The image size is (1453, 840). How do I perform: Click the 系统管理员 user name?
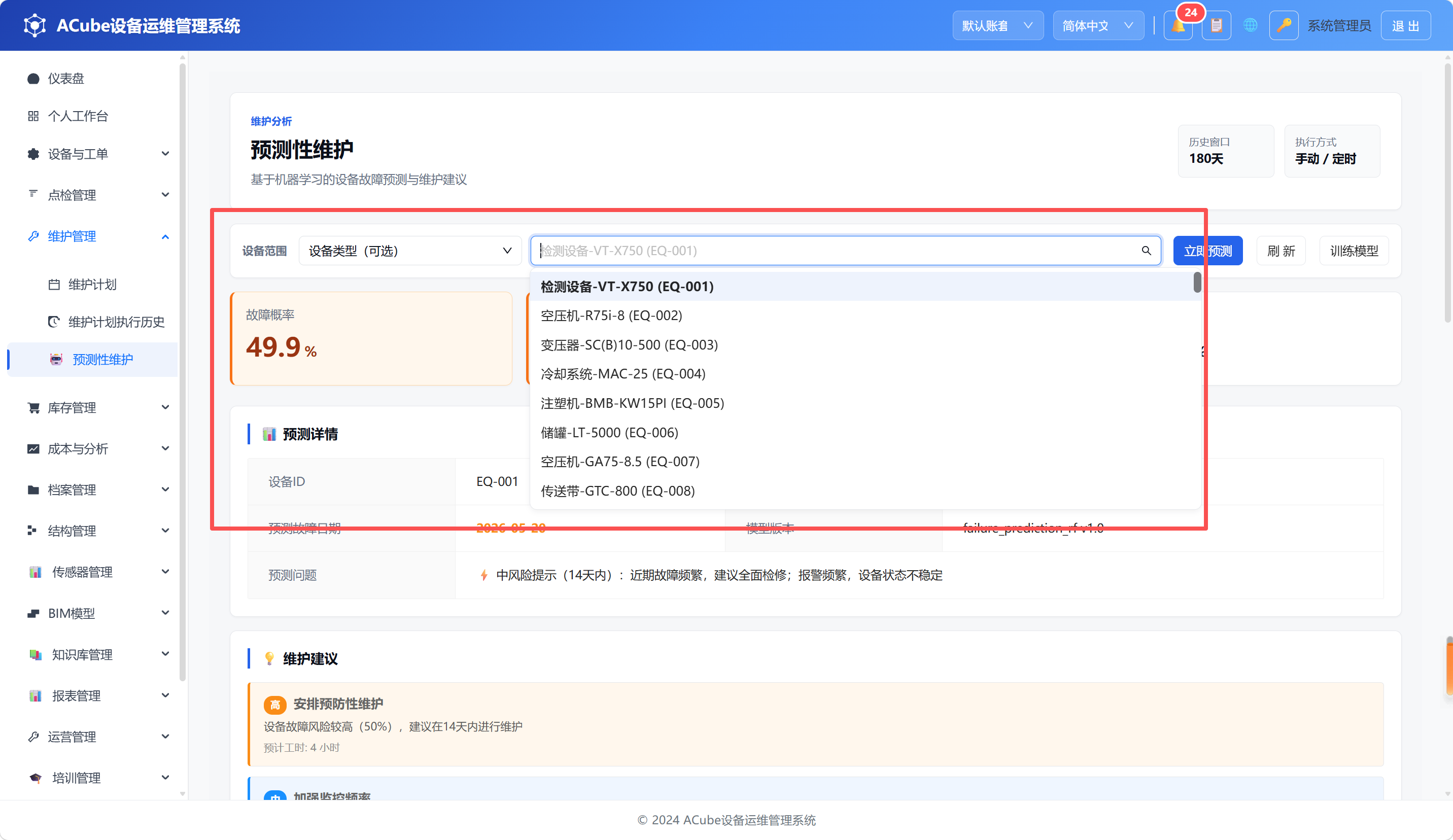click(1339, 25)
